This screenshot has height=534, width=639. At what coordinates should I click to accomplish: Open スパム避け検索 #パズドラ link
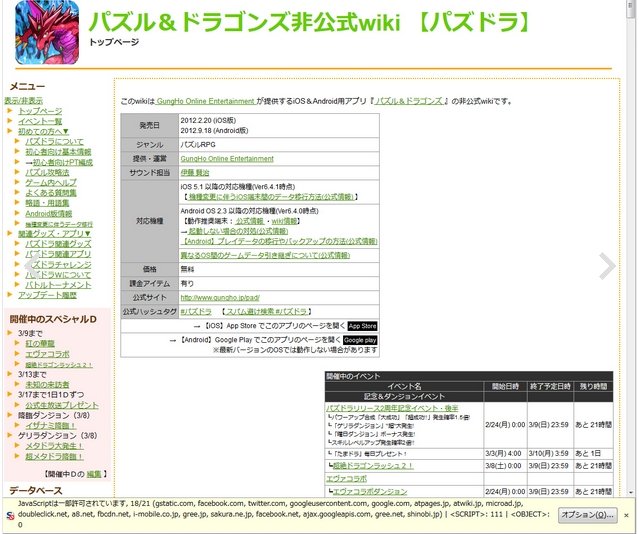click(x=267, y=312)
